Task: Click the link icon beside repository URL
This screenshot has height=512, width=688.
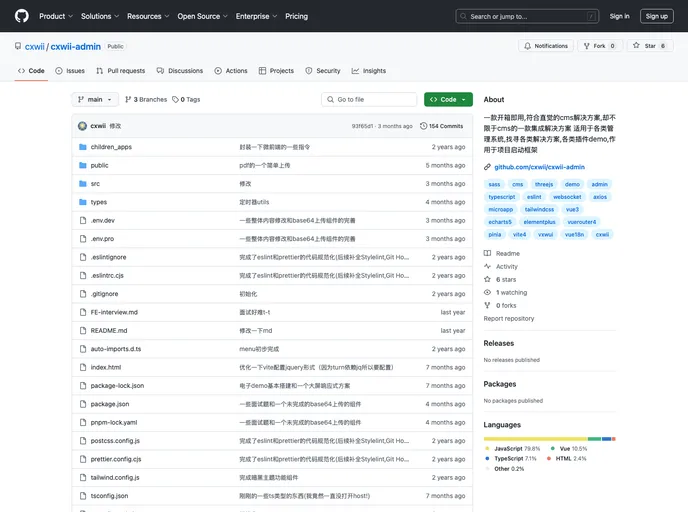Action: 487,167
